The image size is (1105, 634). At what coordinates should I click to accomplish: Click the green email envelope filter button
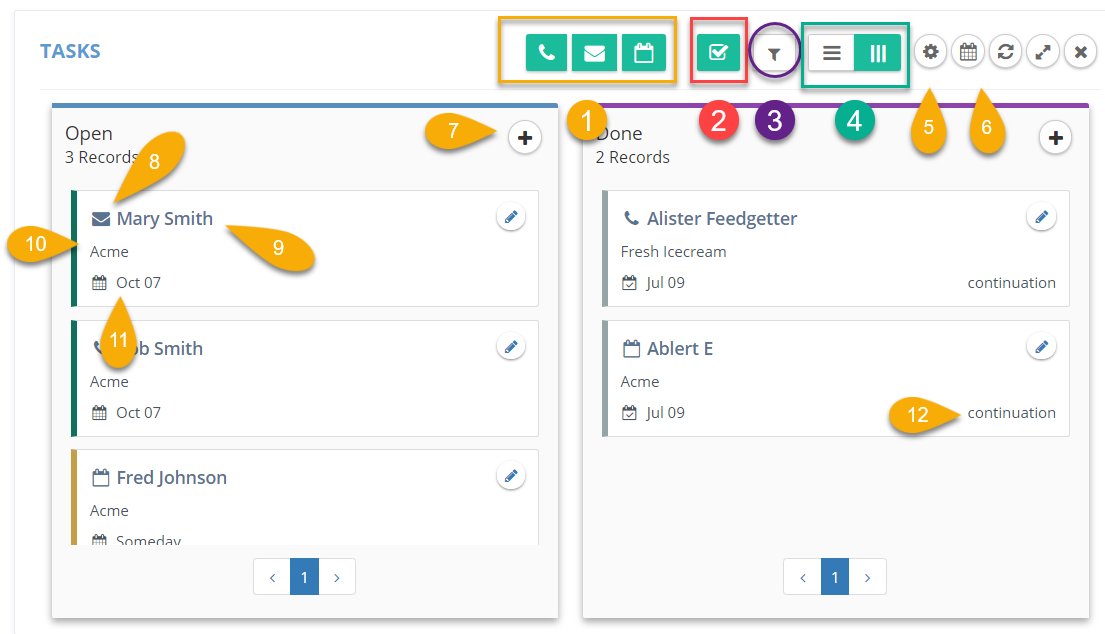point(595,53)
